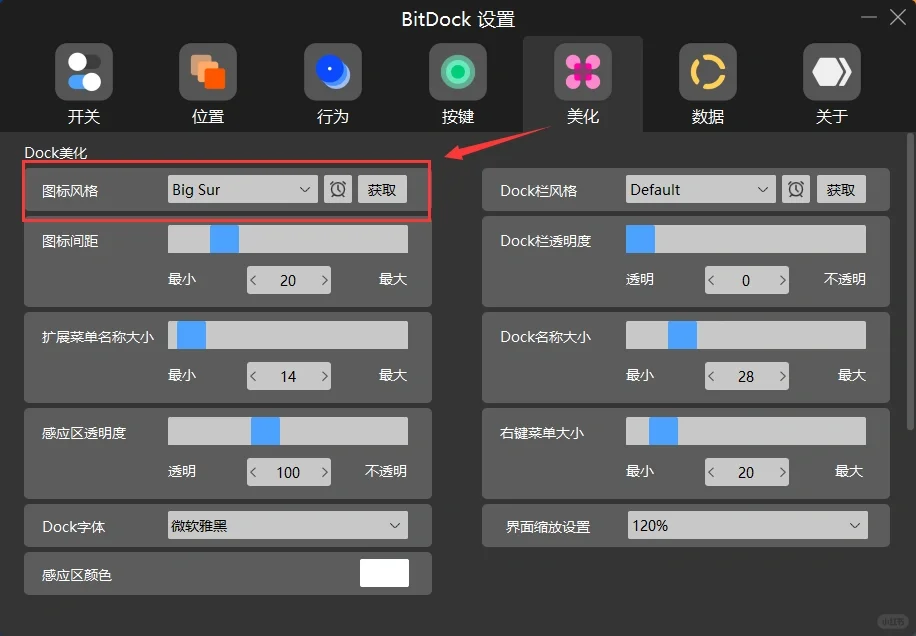Image resolution: width=916 pixels, height=636 pixels.
Task: Increase 图标间距 value with right arrow
Action: point(324,280)
